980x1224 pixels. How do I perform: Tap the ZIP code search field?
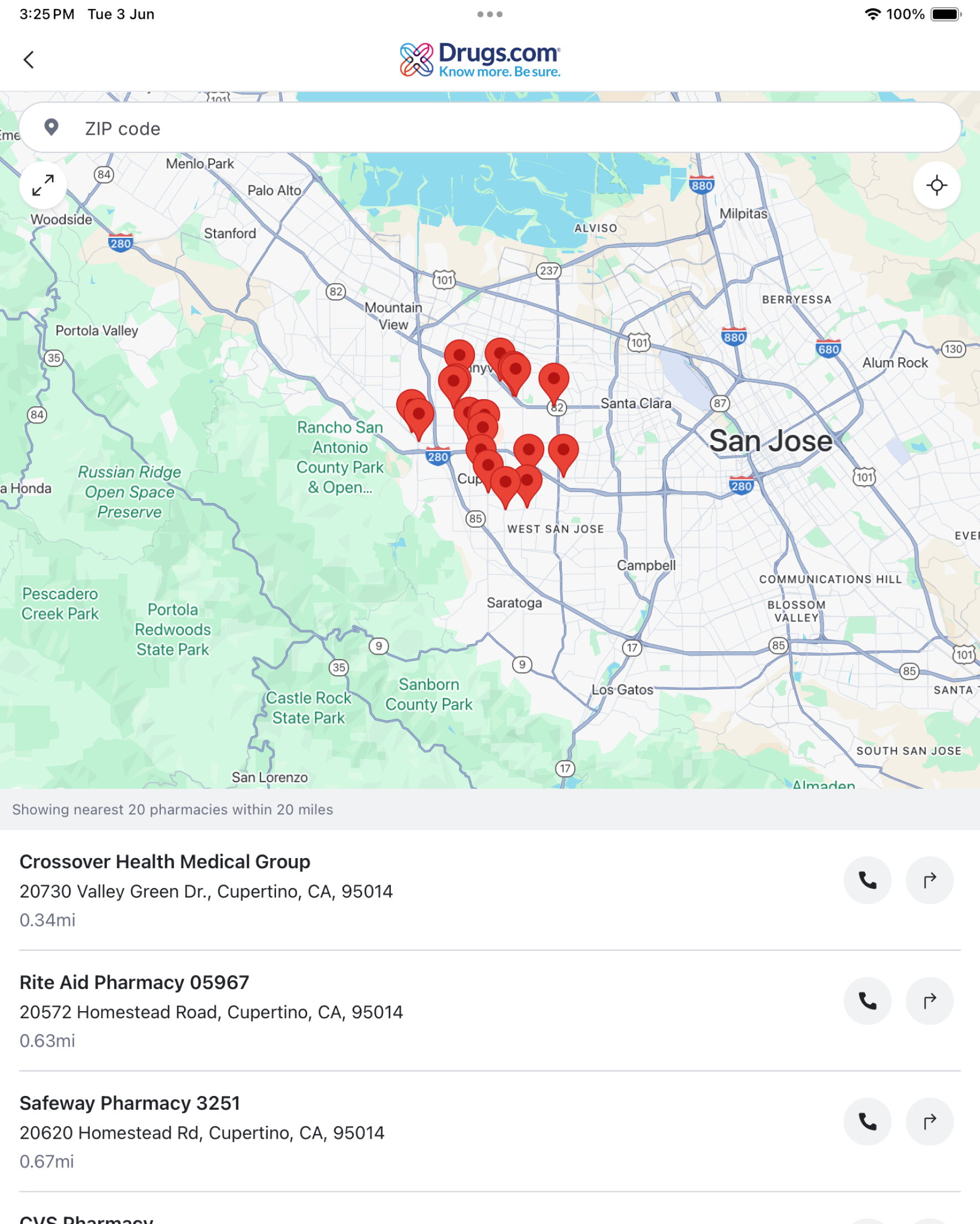(x=488, y=128)
